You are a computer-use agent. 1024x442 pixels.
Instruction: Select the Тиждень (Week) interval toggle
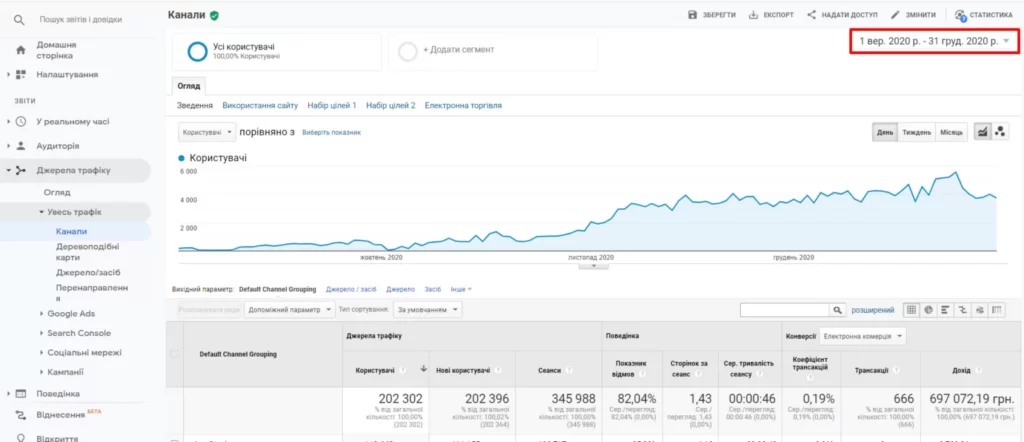pos(917,133)
